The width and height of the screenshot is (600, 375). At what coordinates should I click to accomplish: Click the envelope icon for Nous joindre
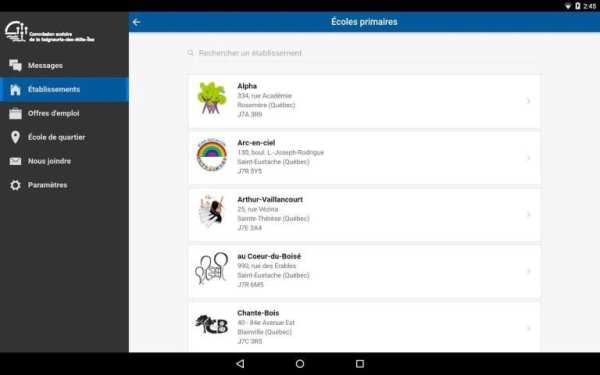(15, 161)
